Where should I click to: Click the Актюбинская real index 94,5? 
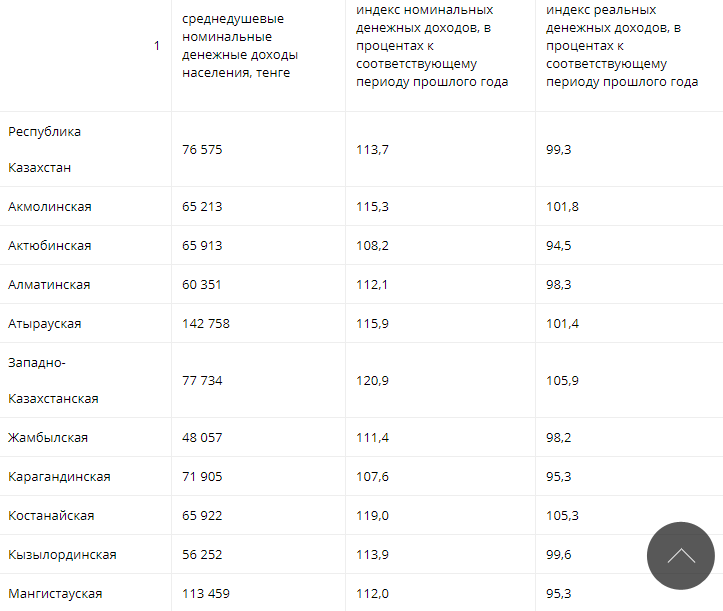(558, 246)
